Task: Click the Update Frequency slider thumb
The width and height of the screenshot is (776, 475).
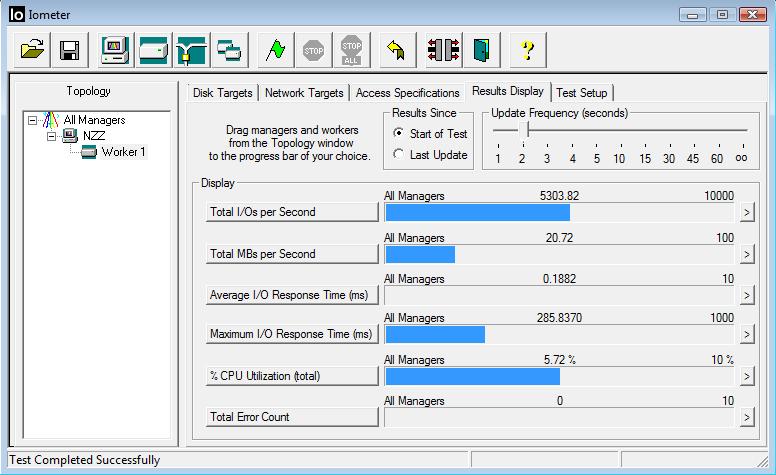Action: click(523, 132)
